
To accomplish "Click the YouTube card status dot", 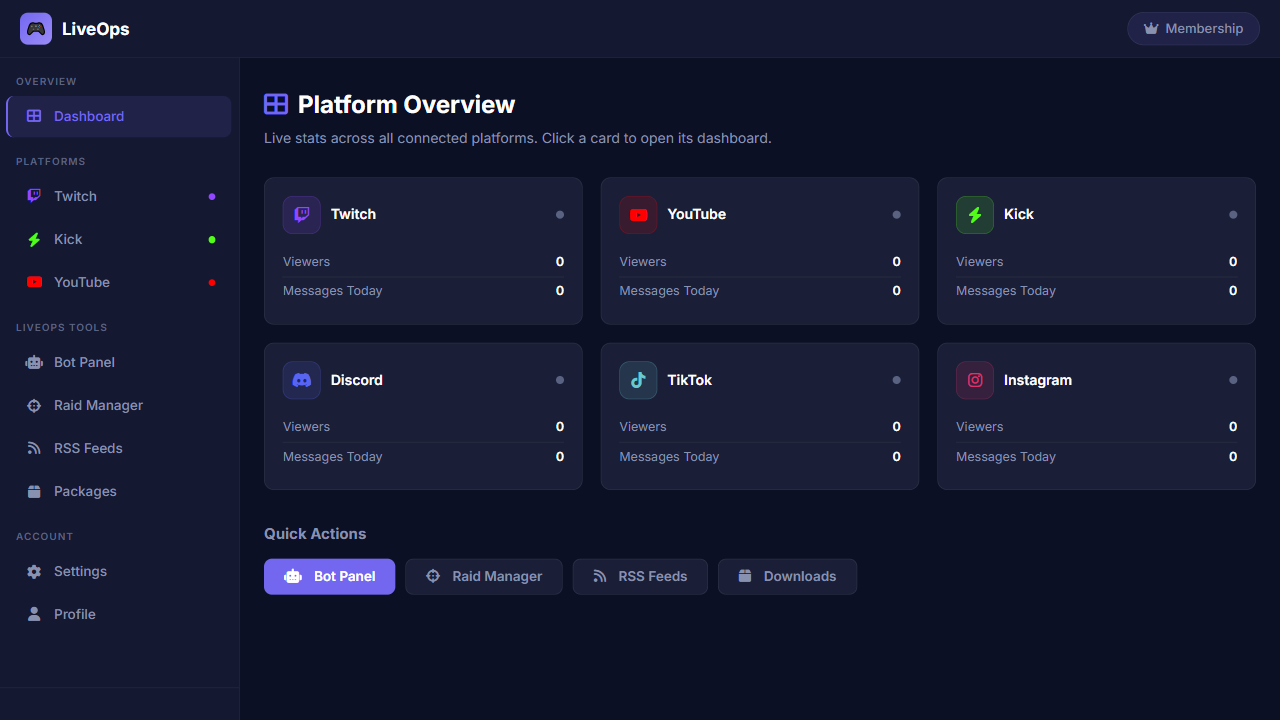I will [x=897, y=215].
